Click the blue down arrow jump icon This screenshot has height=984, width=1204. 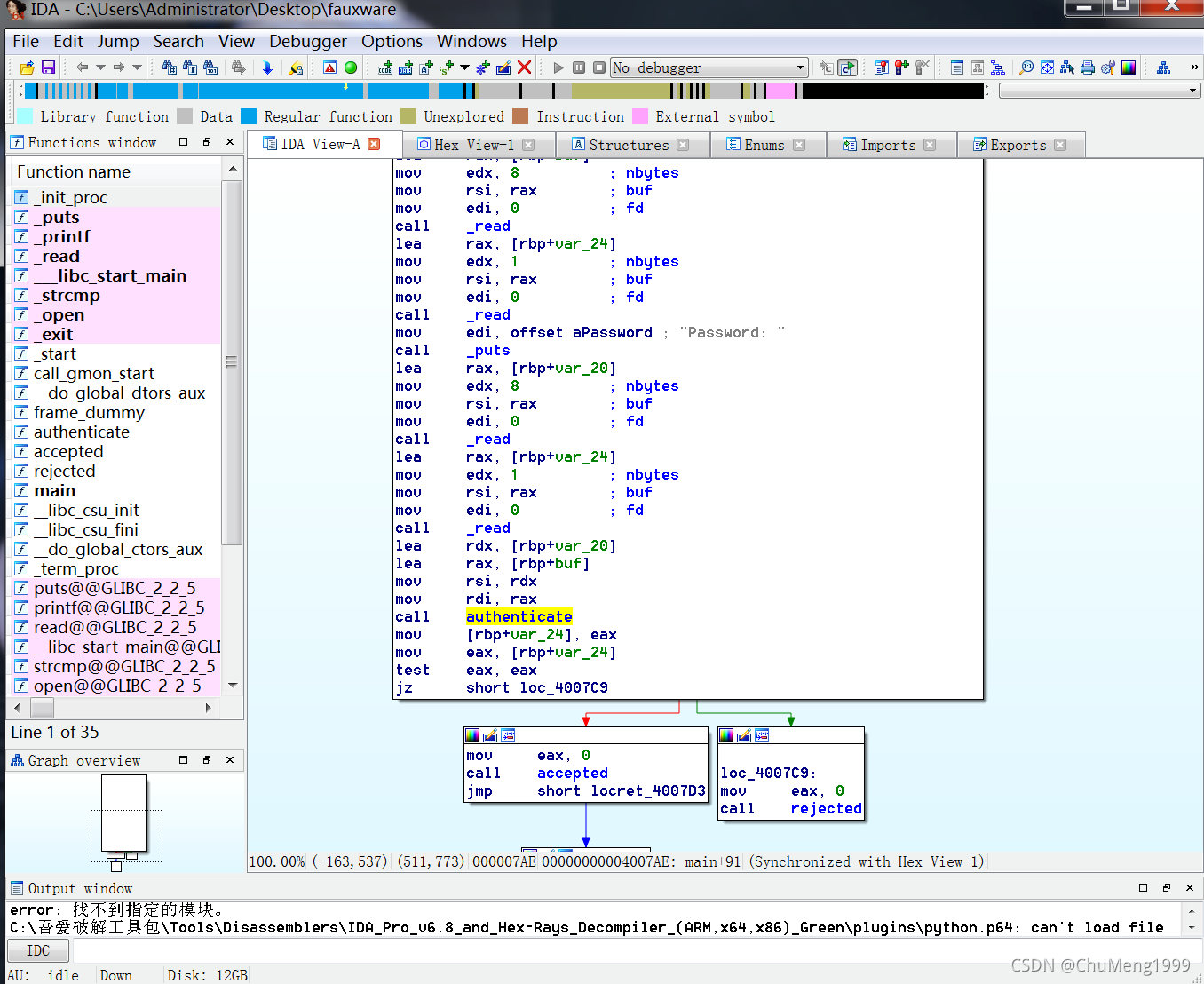[267, 67]
